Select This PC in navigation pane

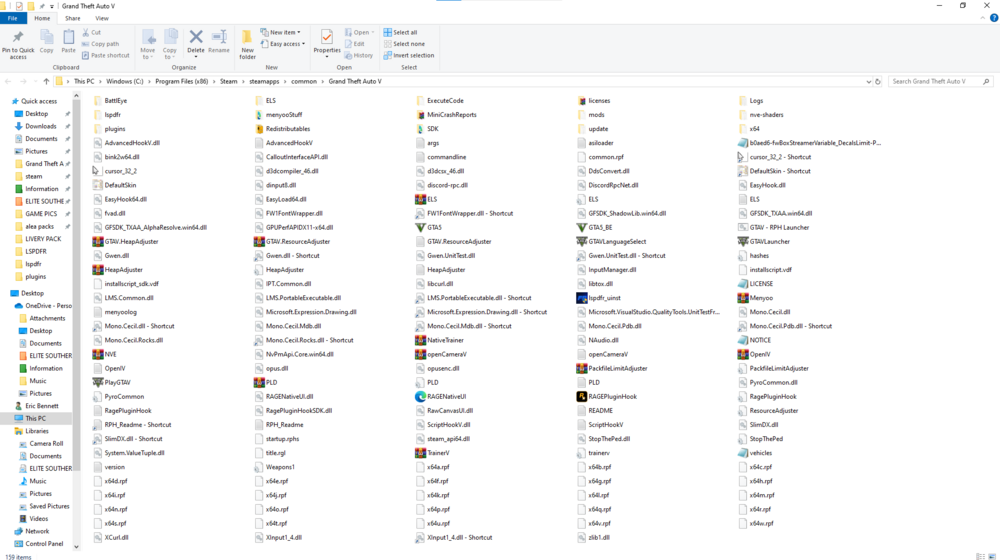point(36,418)
